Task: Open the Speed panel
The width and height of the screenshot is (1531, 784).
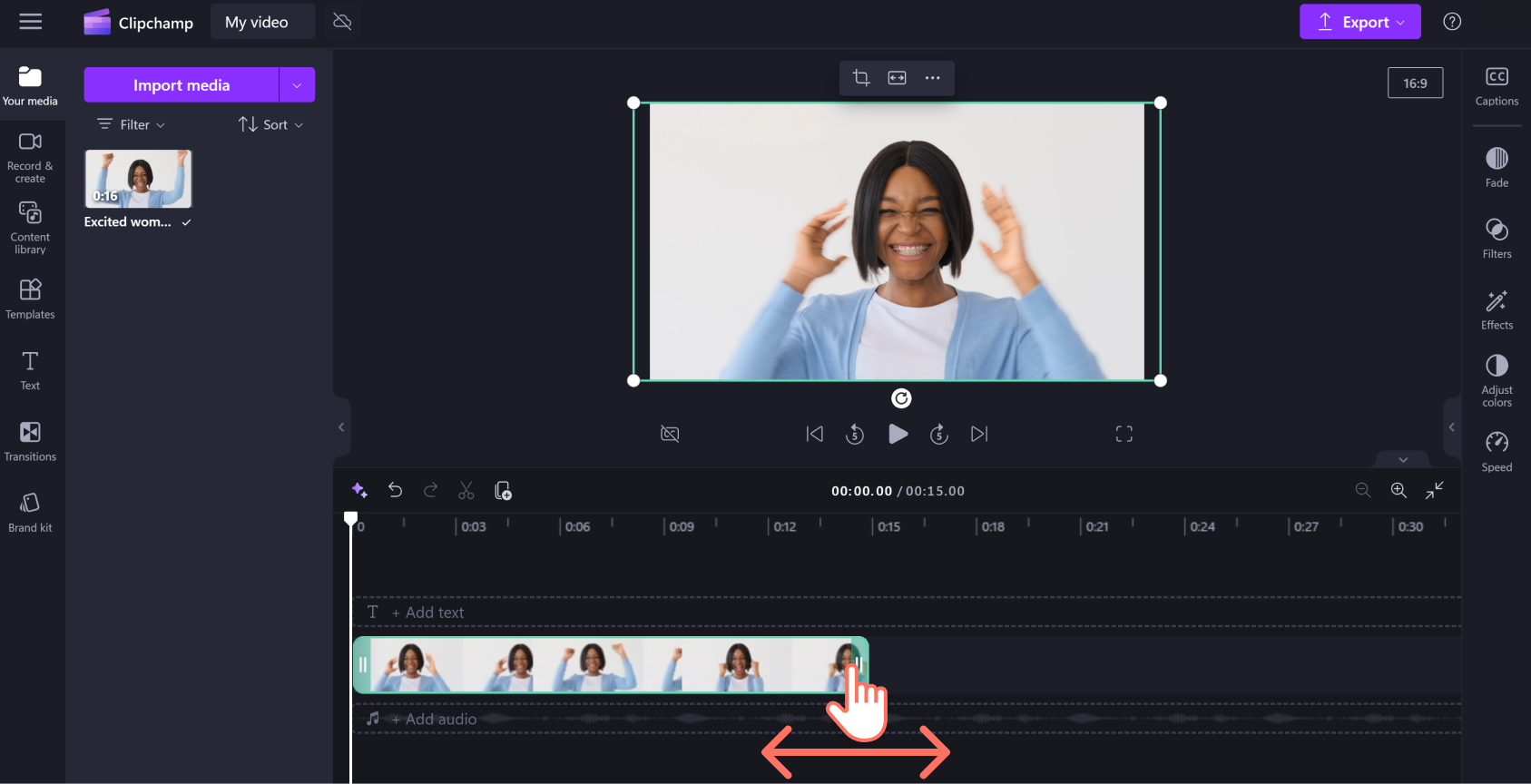Action: click(1497, 452)
